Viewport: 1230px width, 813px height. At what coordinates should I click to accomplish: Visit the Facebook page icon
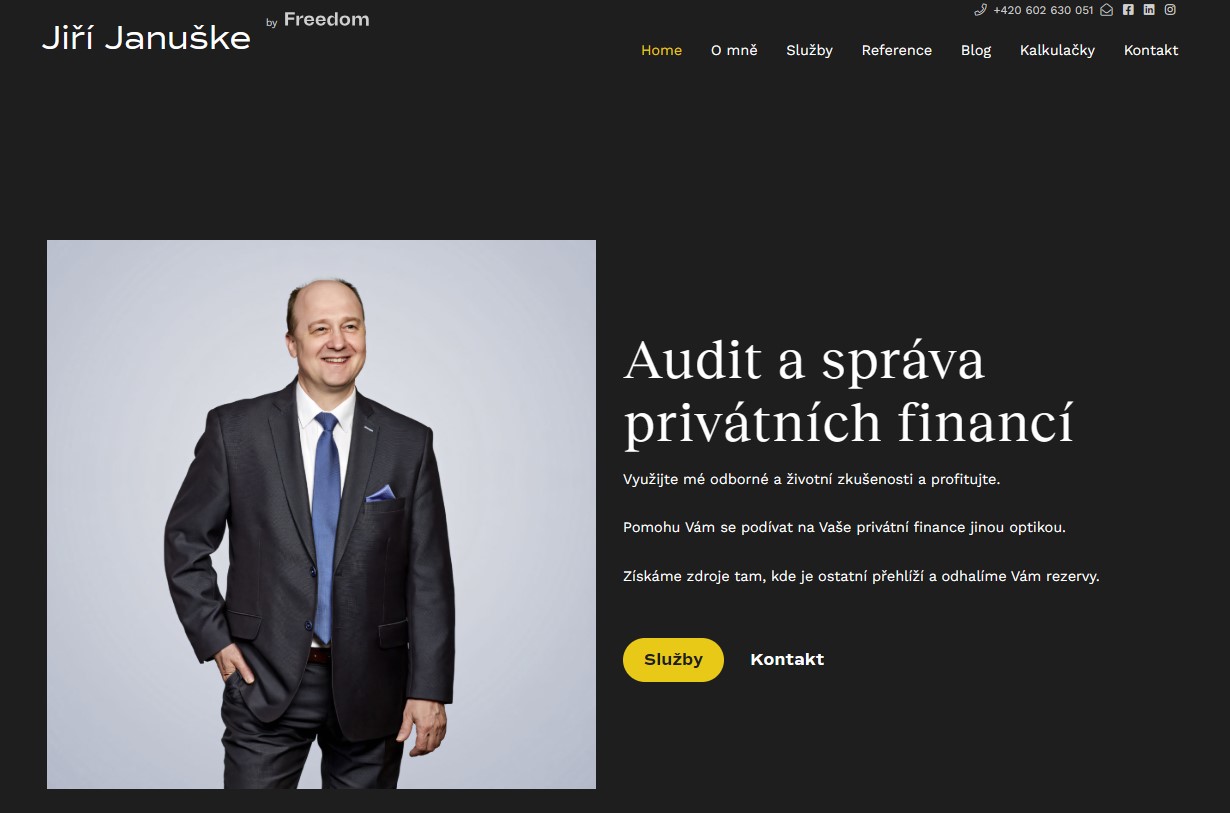pyautogui.click(x=1128, y=10)
